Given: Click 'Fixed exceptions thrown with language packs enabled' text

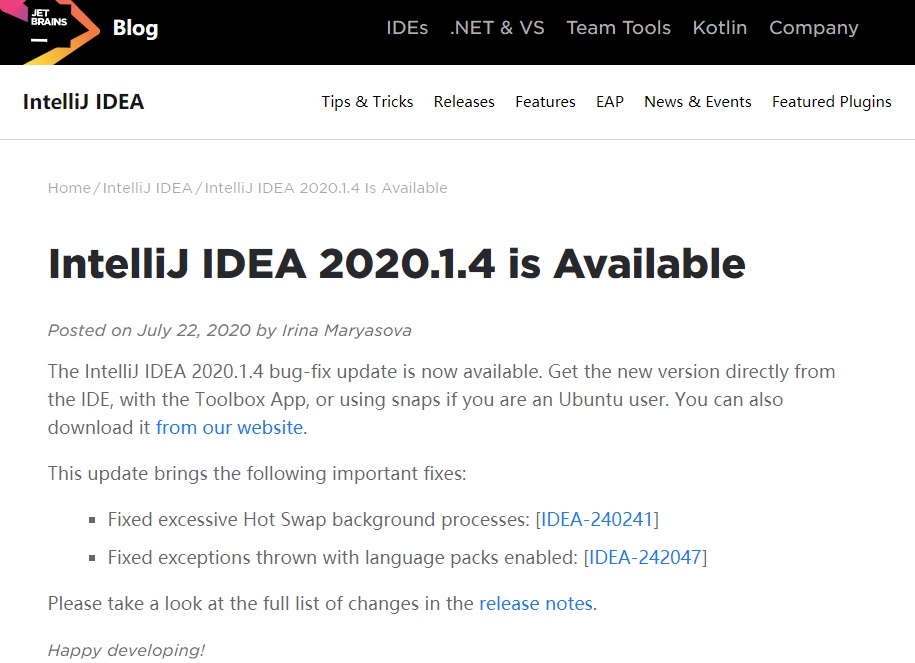Looking at the screenshot, I should [x=343, y=557].
